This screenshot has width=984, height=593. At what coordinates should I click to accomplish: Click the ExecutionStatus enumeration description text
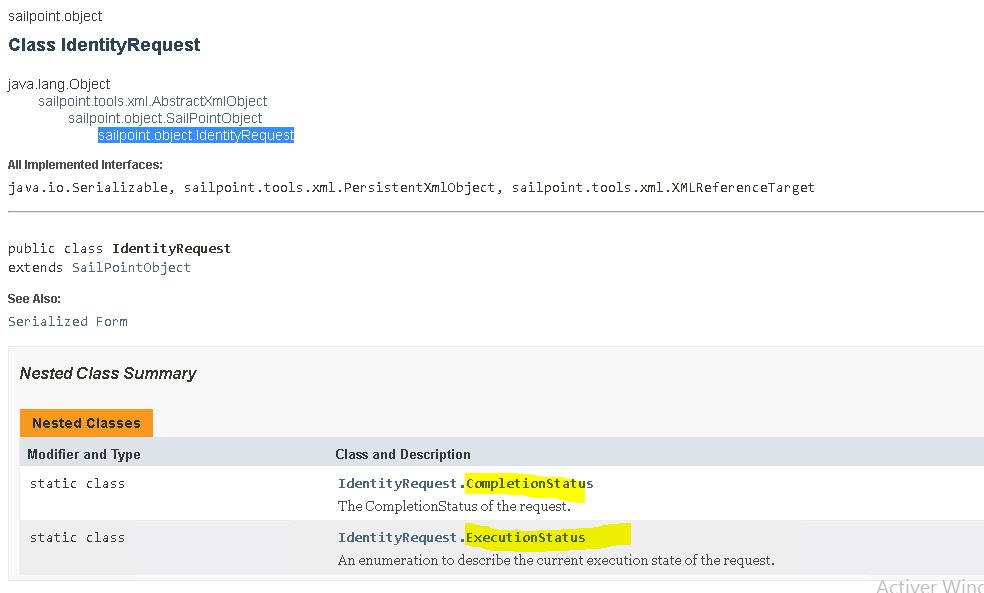556,560
